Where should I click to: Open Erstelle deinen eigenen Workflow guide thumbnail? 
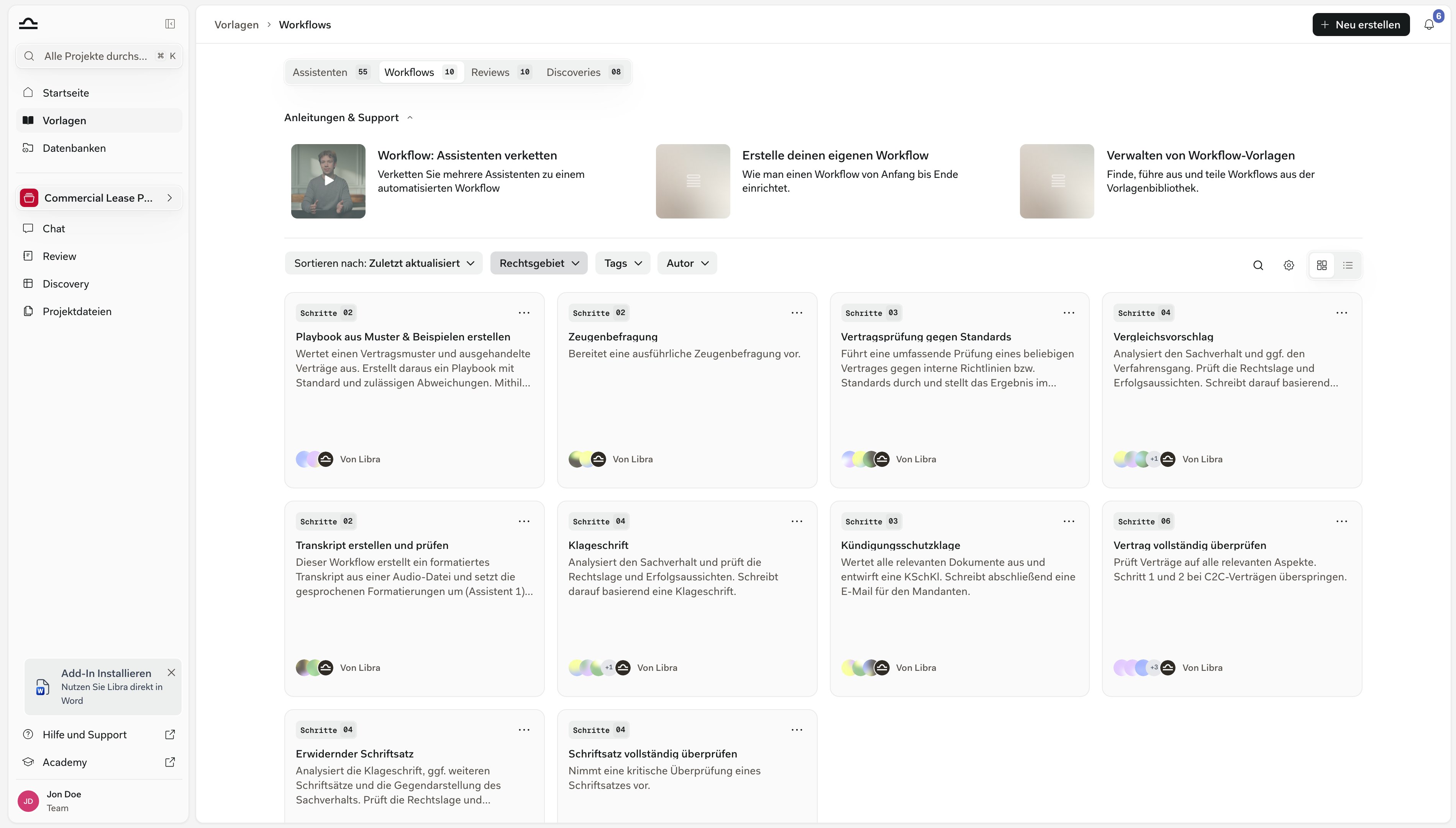pos(693,181)
